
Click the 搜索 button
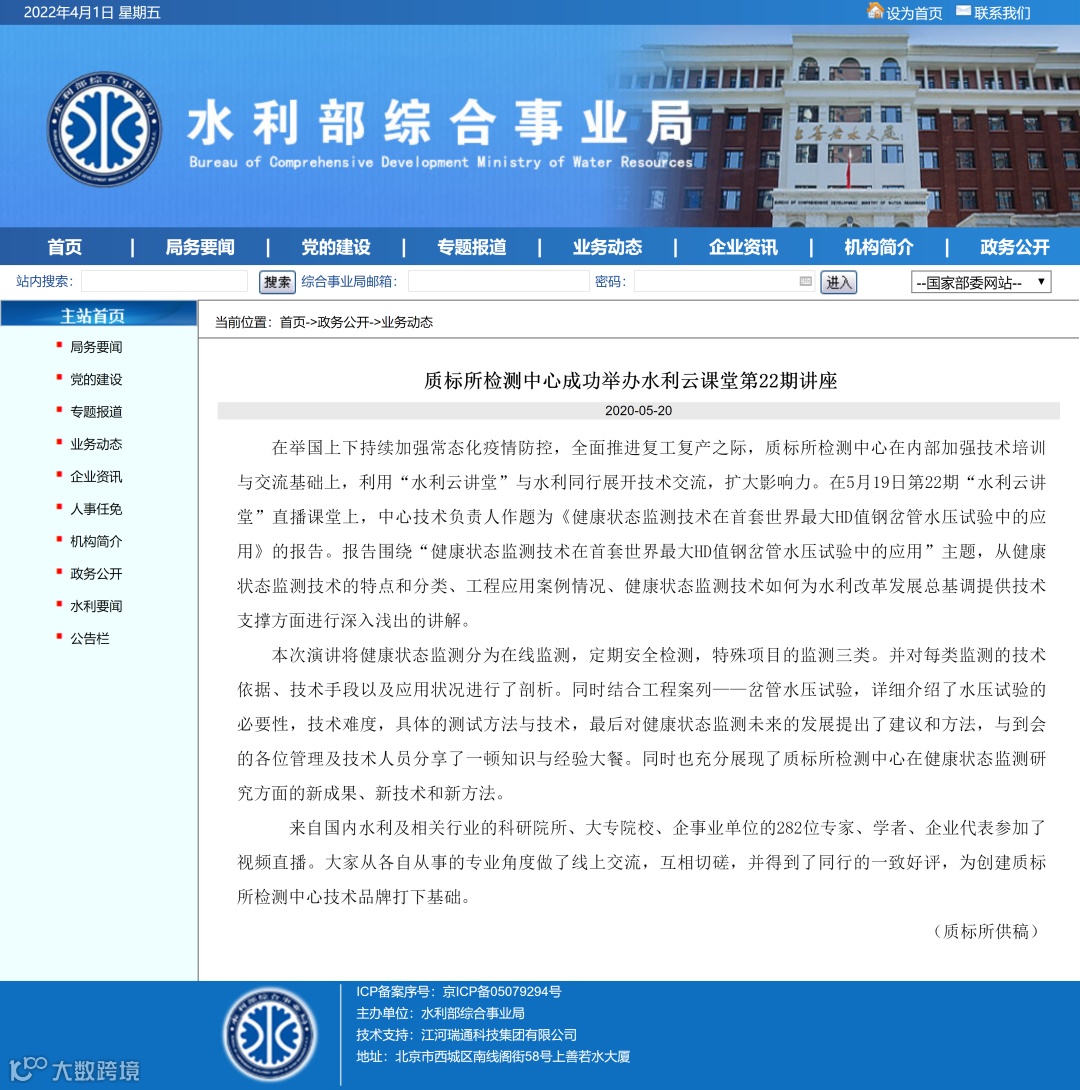pos(277,282)
